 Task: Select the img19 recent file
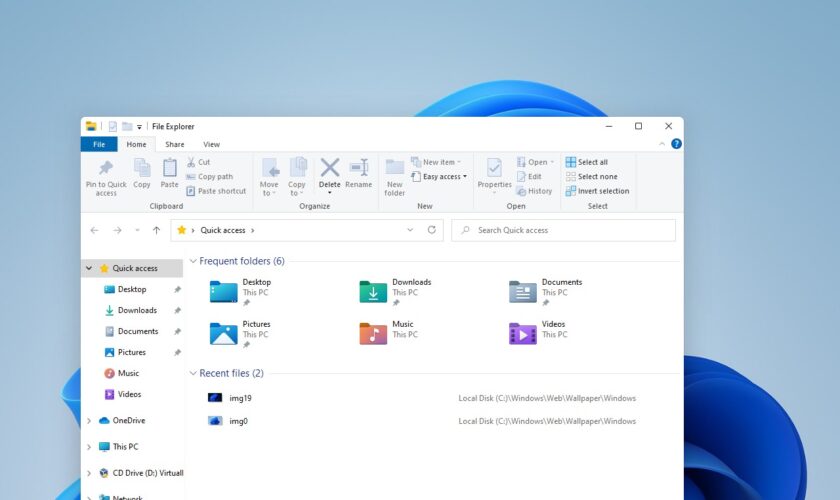click(240, 398)
